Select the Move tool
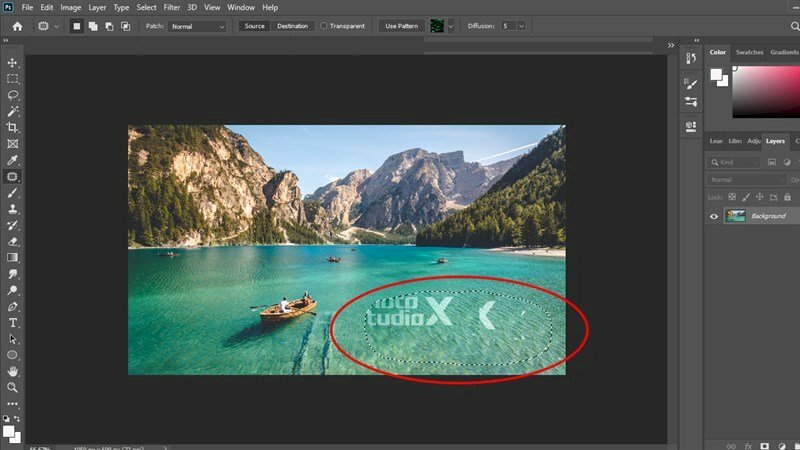 [x=13, y=62]
